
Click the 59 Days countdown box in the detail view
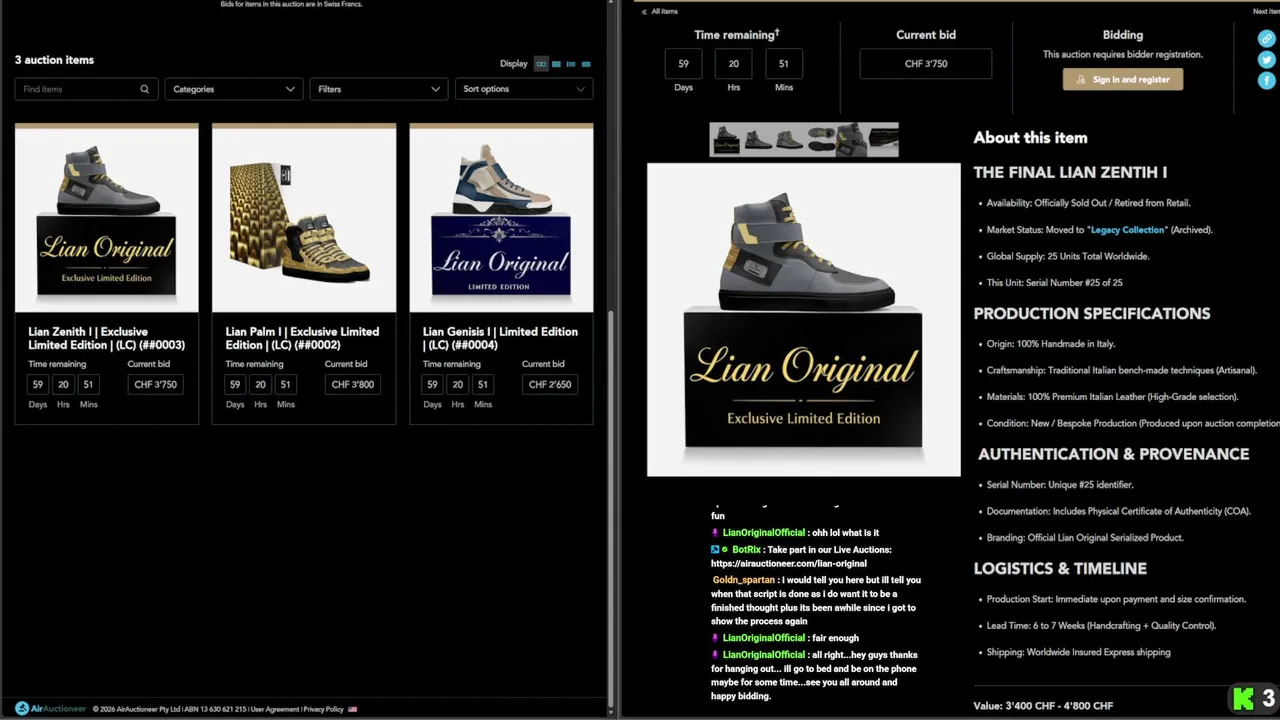(x=683, y=64)
